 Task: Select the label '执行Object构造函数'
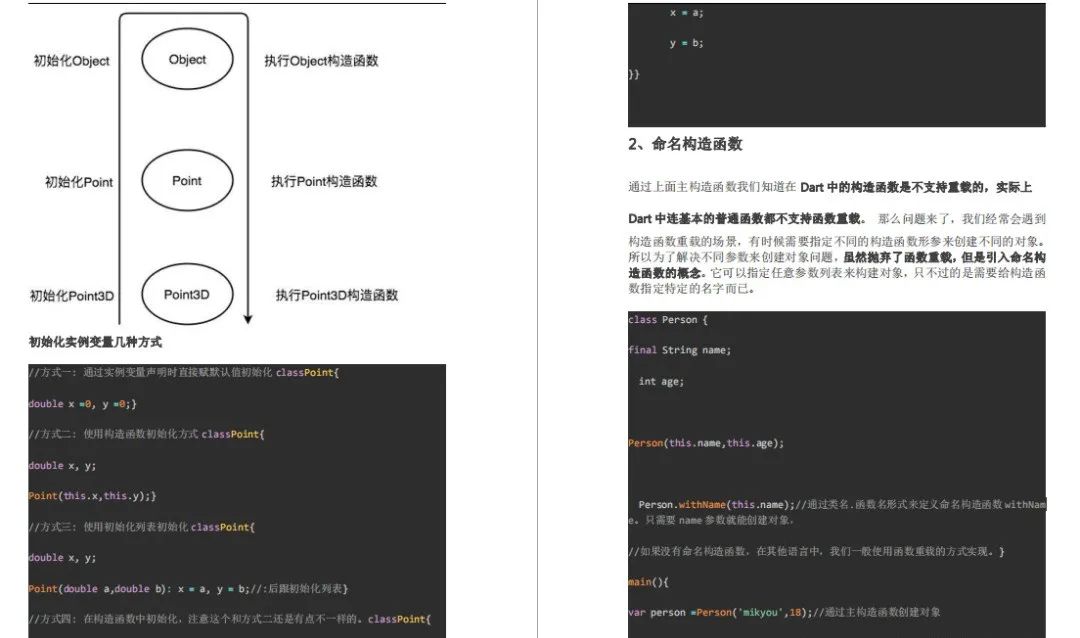pos(322,61)
